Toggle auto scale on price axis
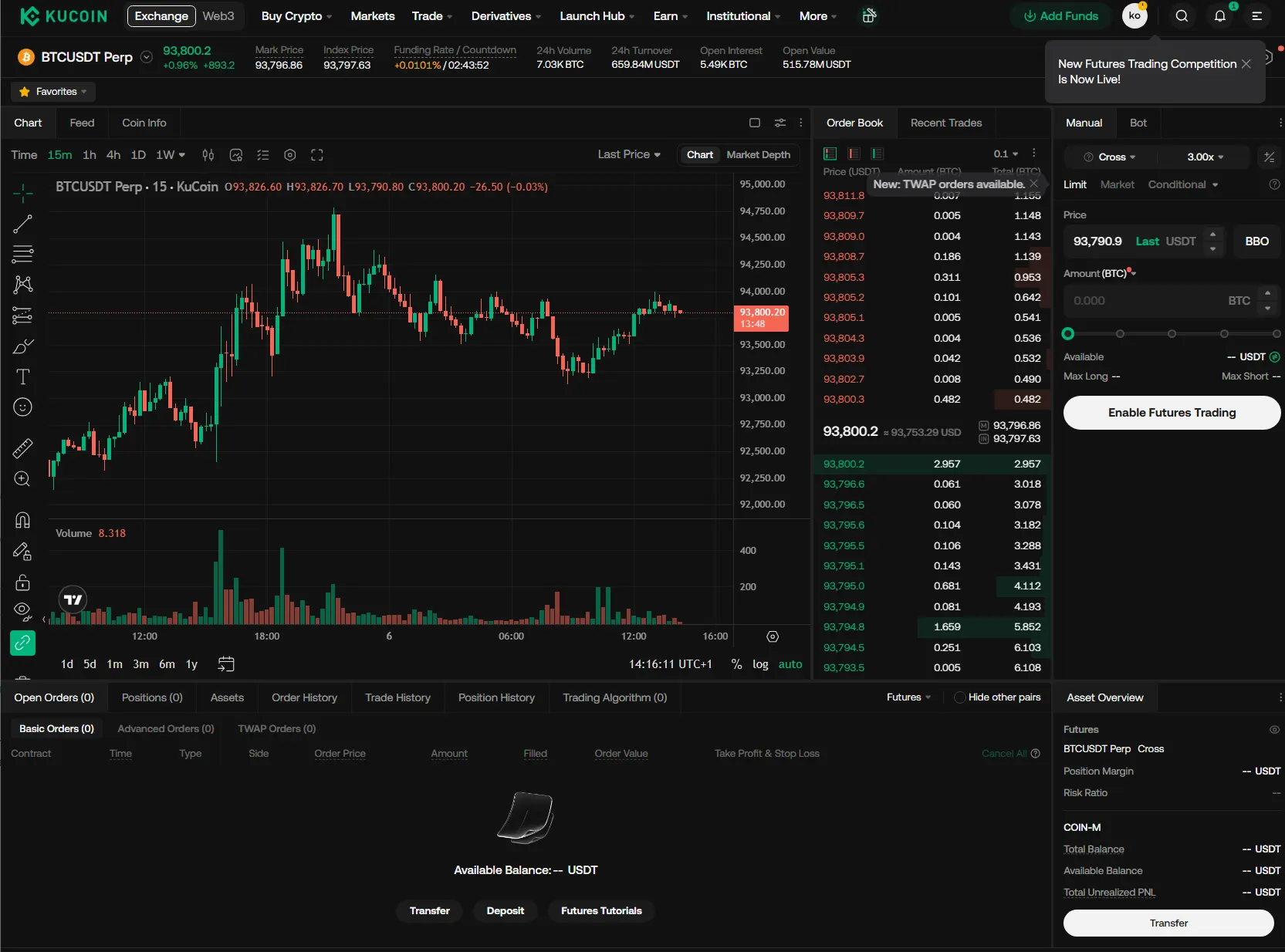The height and width of the screenshot is (952, 1285). click(790, 664)
